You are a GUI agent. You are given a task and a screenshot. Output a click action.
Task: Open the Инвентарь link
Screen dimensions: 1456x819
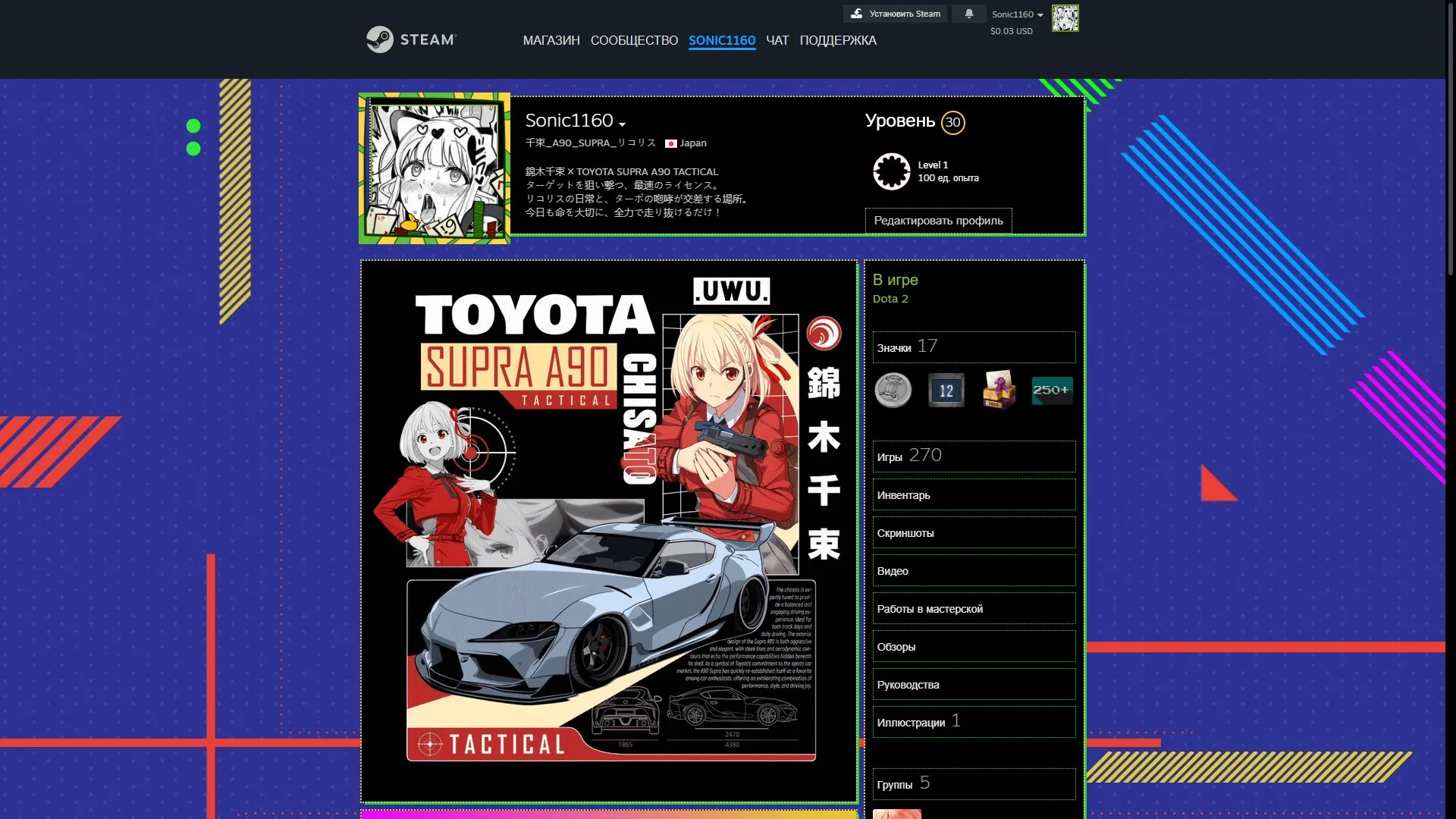974,494
